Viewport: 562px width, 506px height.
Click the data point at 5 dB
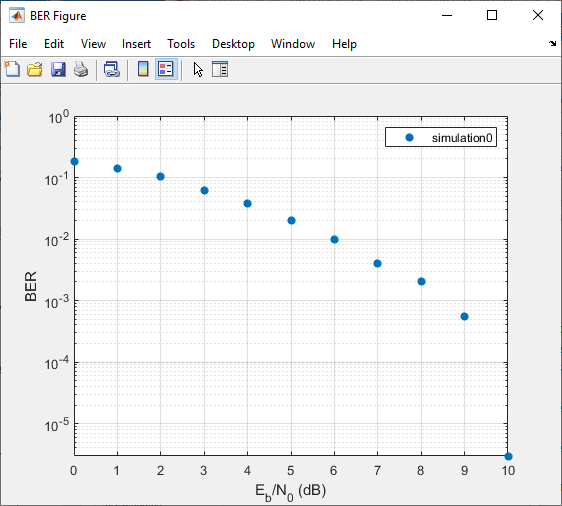click(x=291, y=220)
